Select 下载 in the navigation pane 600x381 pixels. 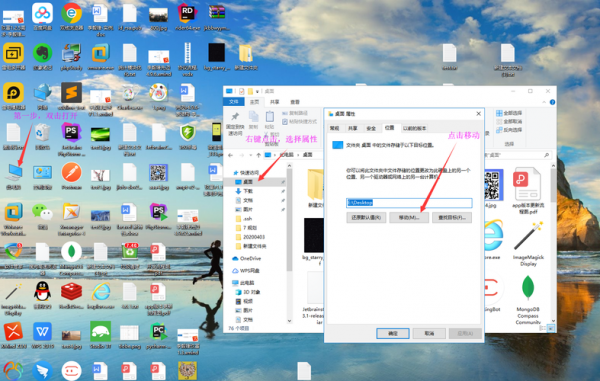coord(248,191)
